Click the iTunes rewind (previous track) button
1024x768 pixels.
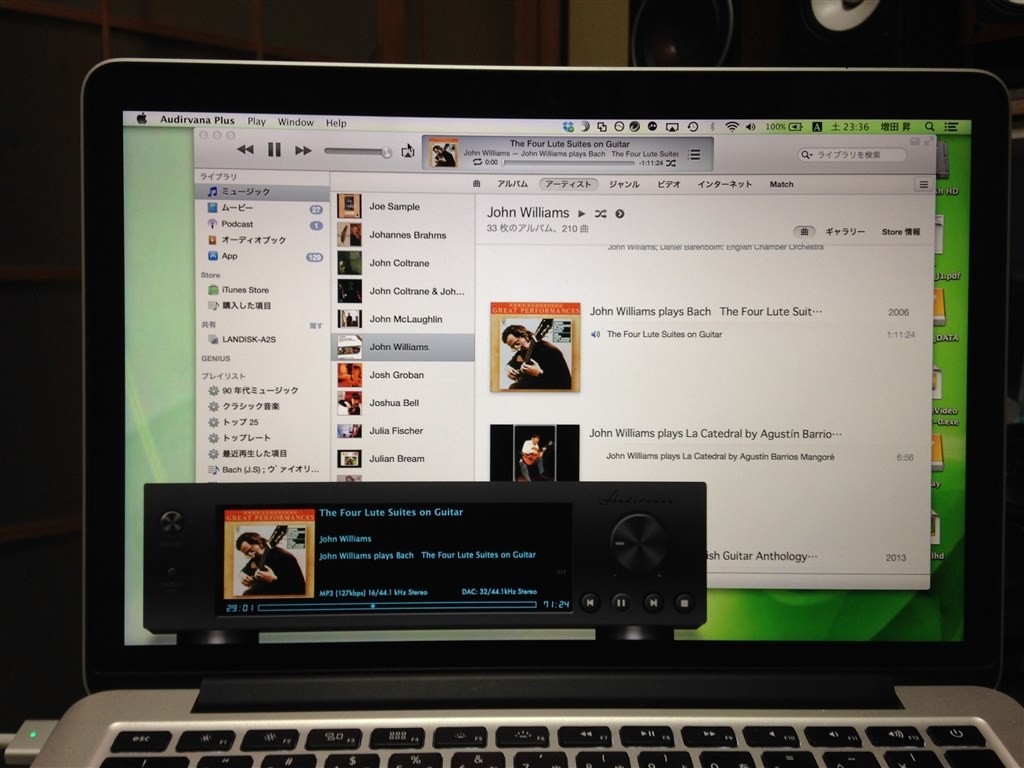point(246,150)
